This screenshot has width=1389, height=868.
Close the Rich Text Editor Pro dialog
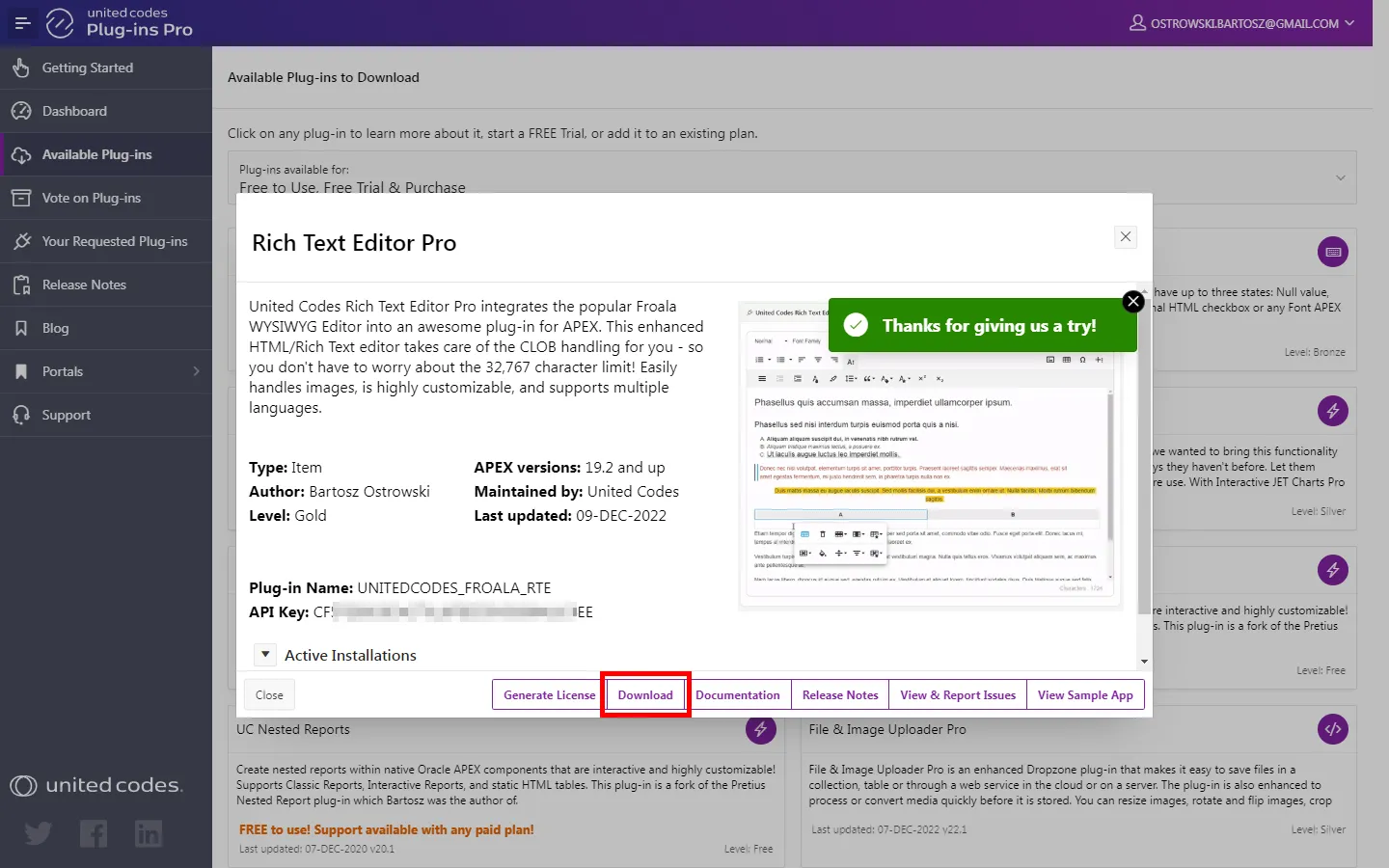(1125, 237)
